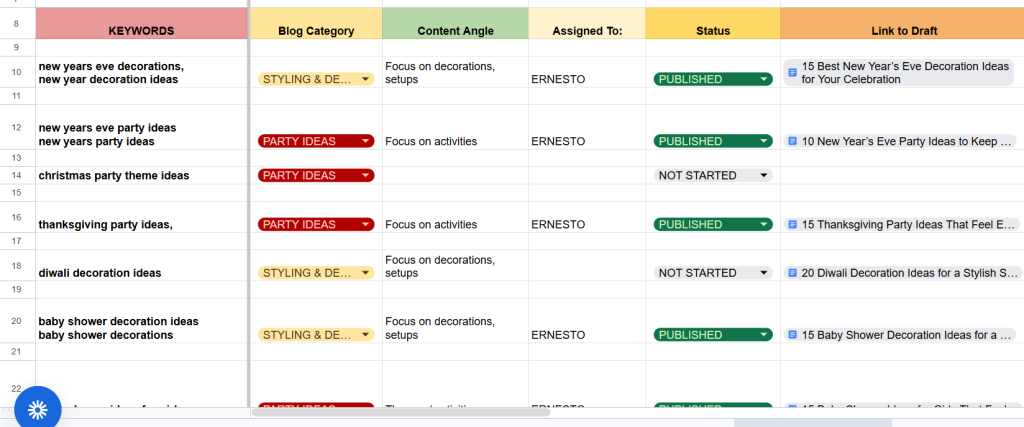
Task: Open Blog Category dropdown for baby shower decoration ideas
Action: [316, 334]
